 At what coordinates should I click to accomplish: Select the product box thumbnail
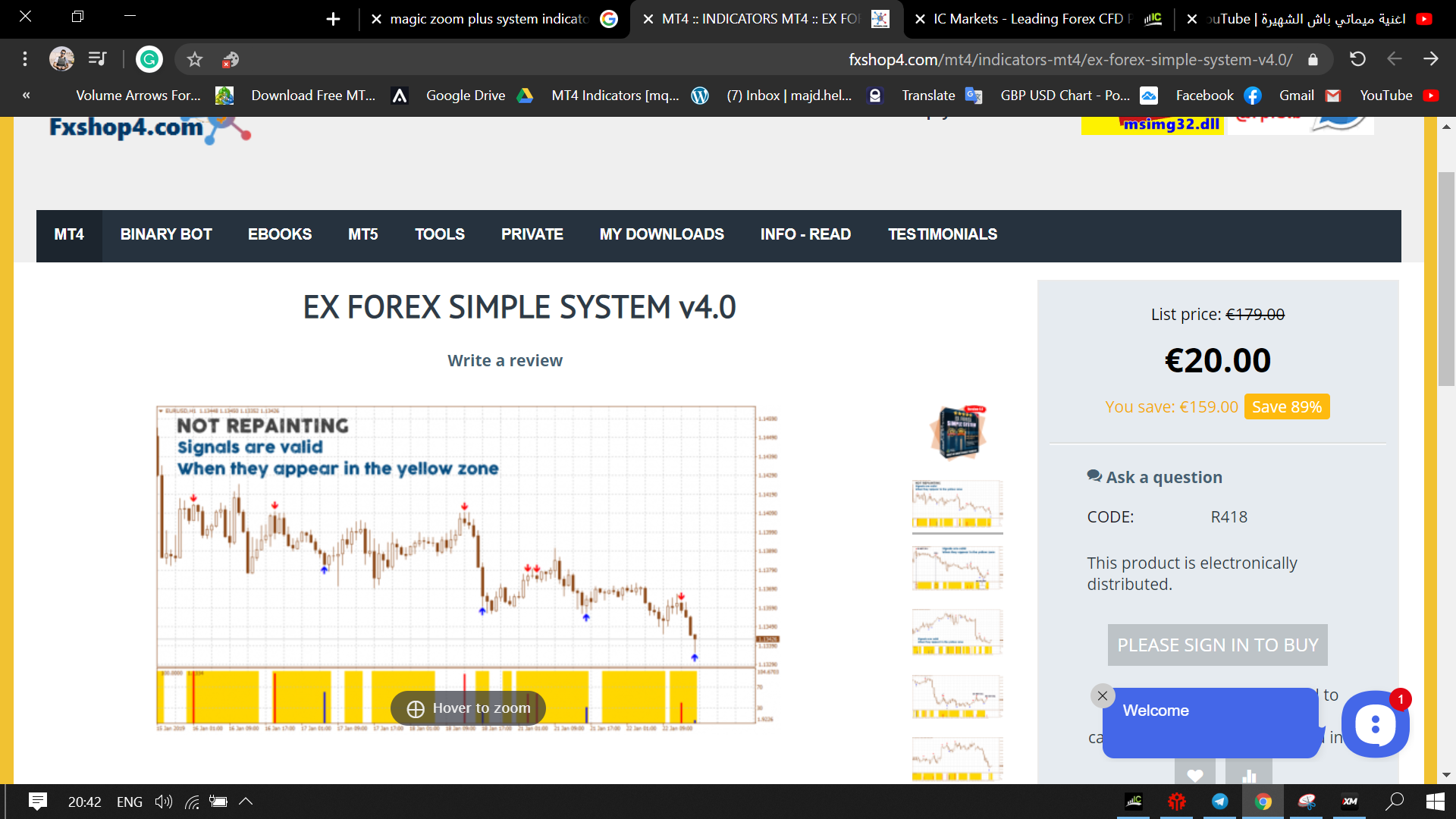point(957,432)
